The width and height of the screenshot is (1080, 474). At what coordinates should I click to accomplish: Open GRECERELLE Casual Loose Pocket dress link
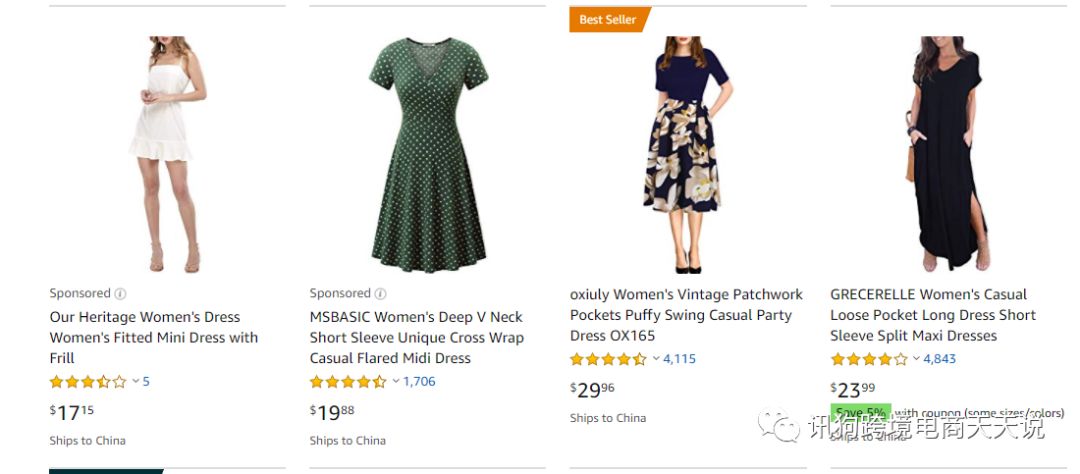pyautogui.click(x=933, y=315)
